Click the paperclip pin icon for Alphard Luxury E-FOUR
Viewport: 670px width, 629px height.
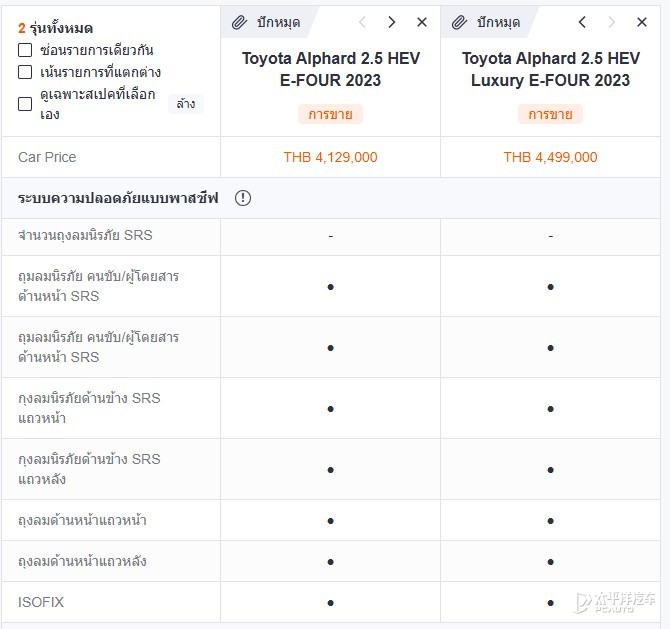tap(459, 22)
